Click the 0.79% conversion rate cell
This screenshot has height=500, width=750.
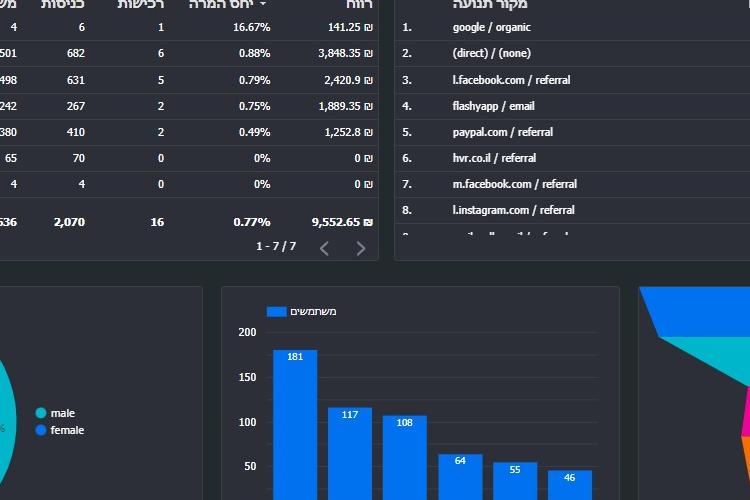pyautogui.click(x=254, y=80)
